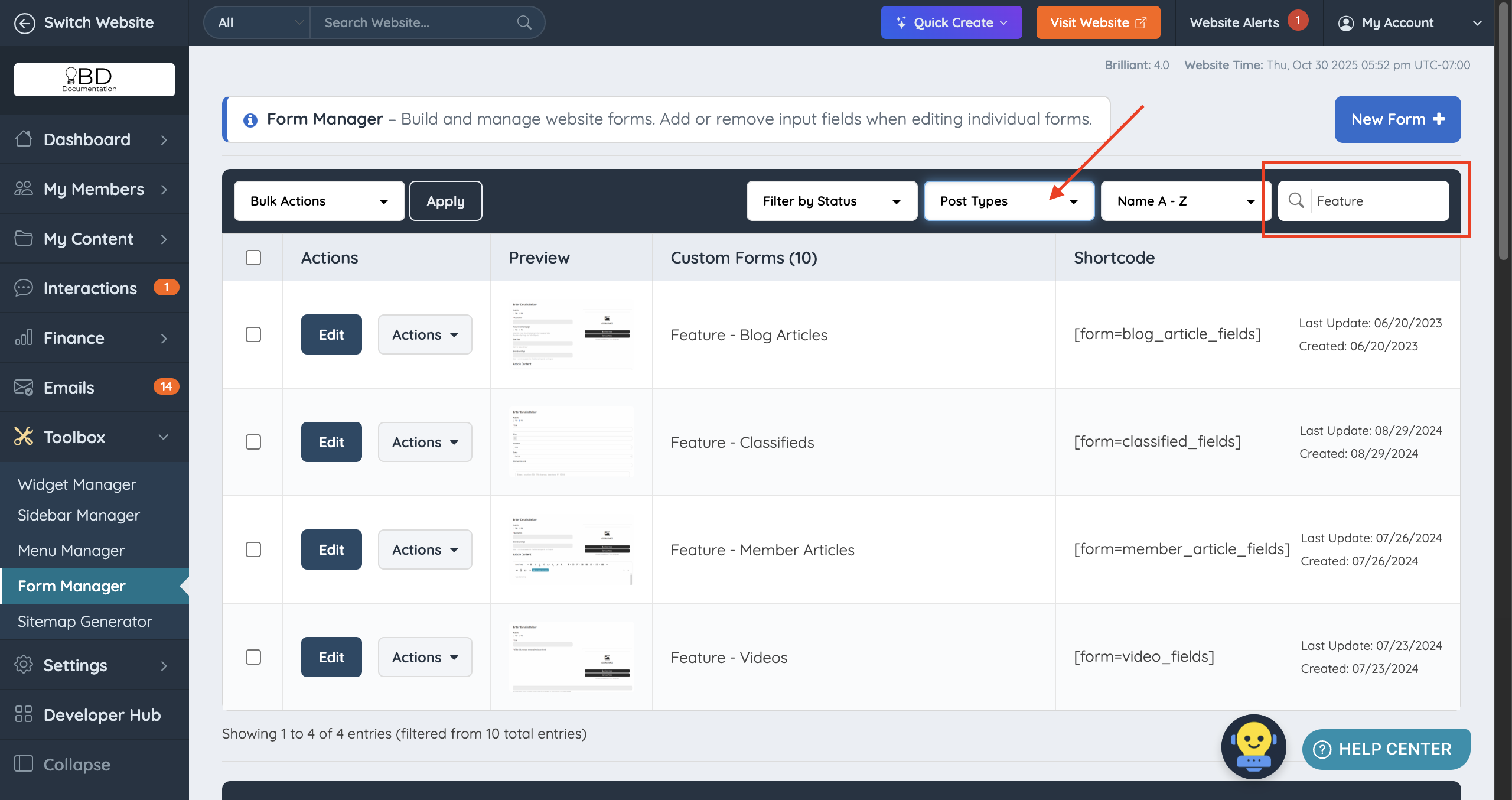Go to Sitemap Generator menu item
The height and width of the screenshot is (800, 1512).
coord(85,622)
